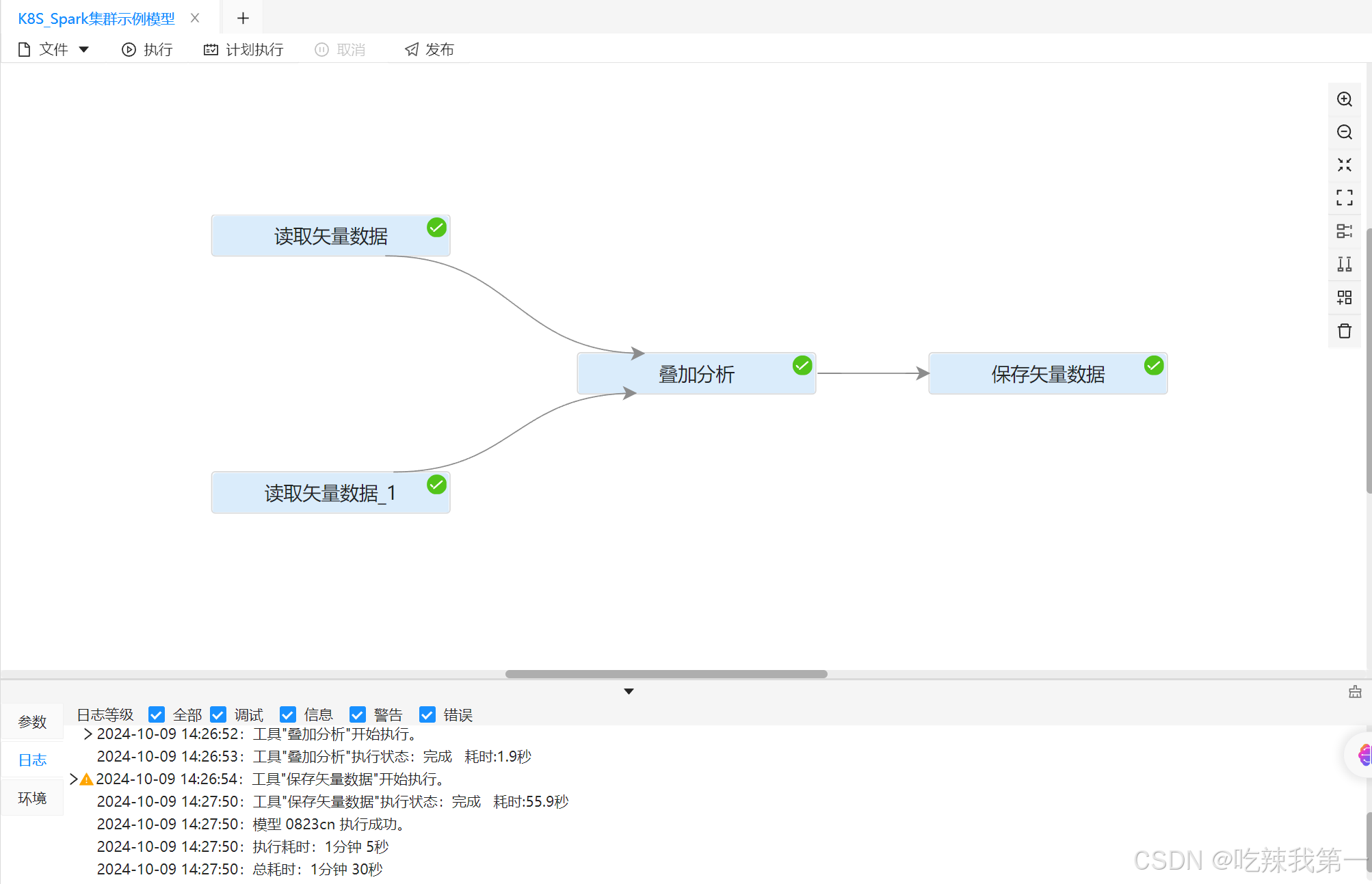The image size is (1372, 884).
Task: Toggle the 错误 log level checkbox
Action: tap(427, 714)
